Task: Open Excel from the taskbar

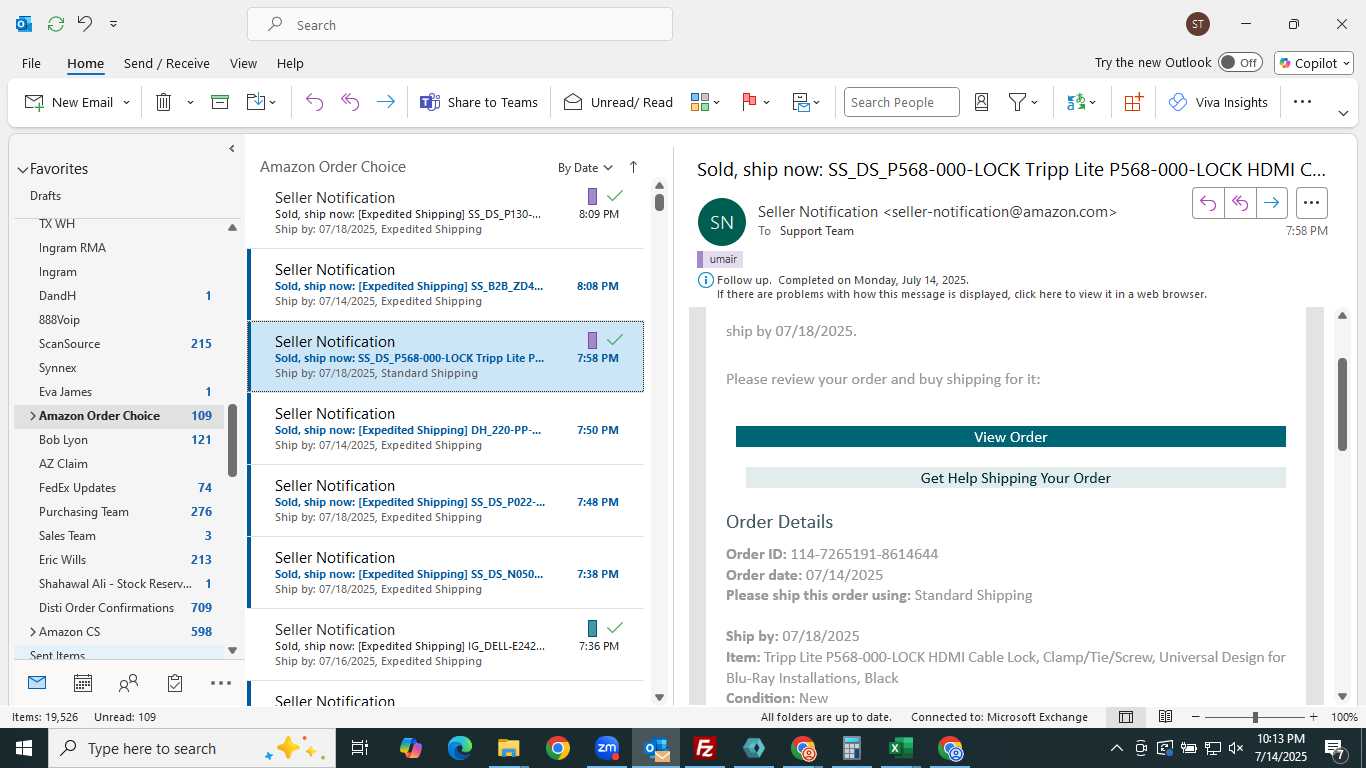Action: click(x=901, y=748)
